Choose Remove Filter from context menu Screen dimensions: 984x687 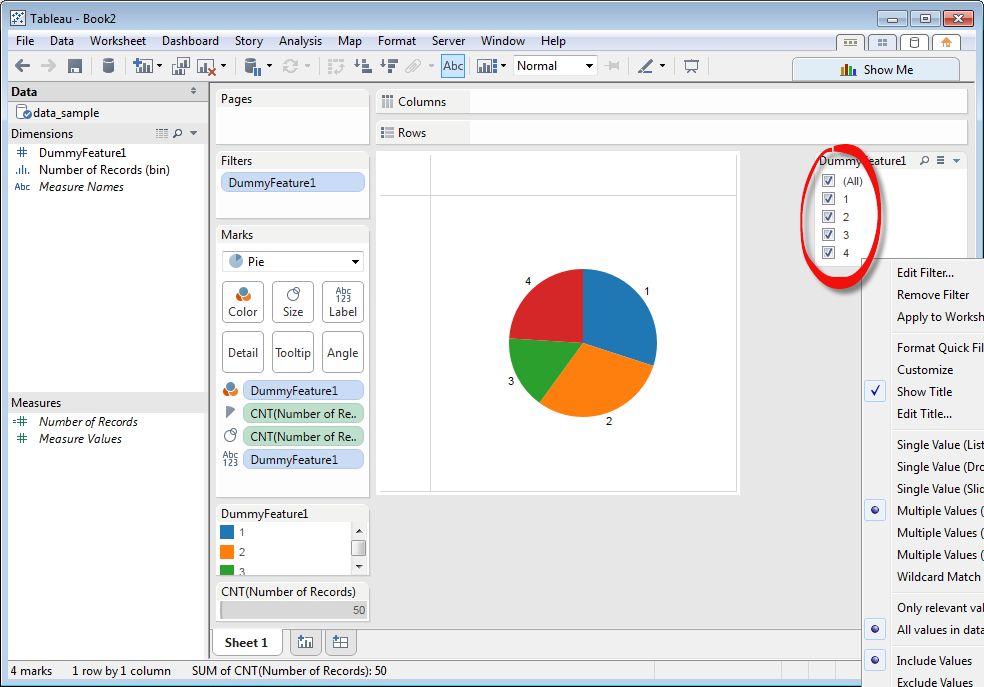933,295
